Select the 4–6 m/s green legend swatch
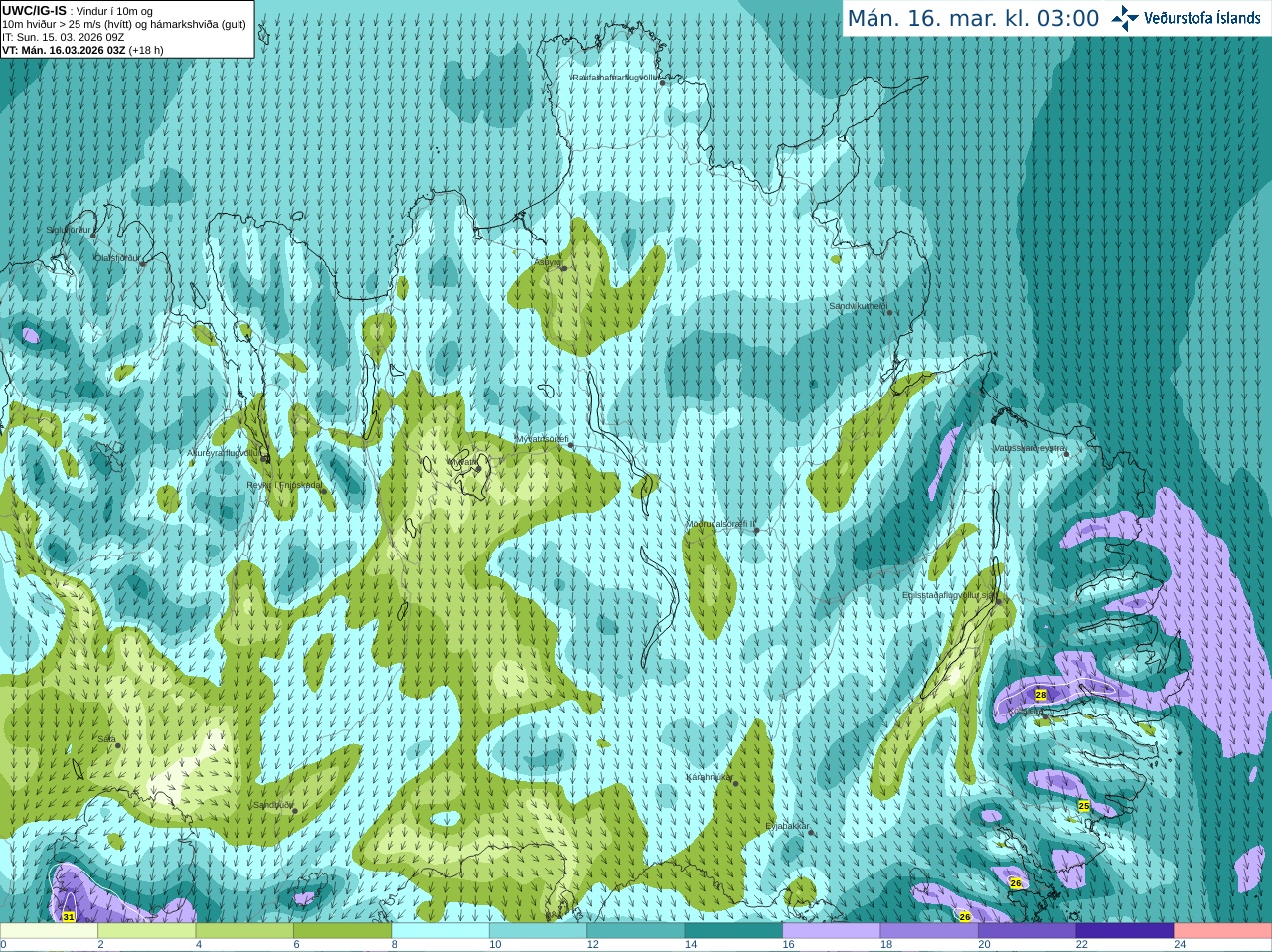 click(244, 931)
